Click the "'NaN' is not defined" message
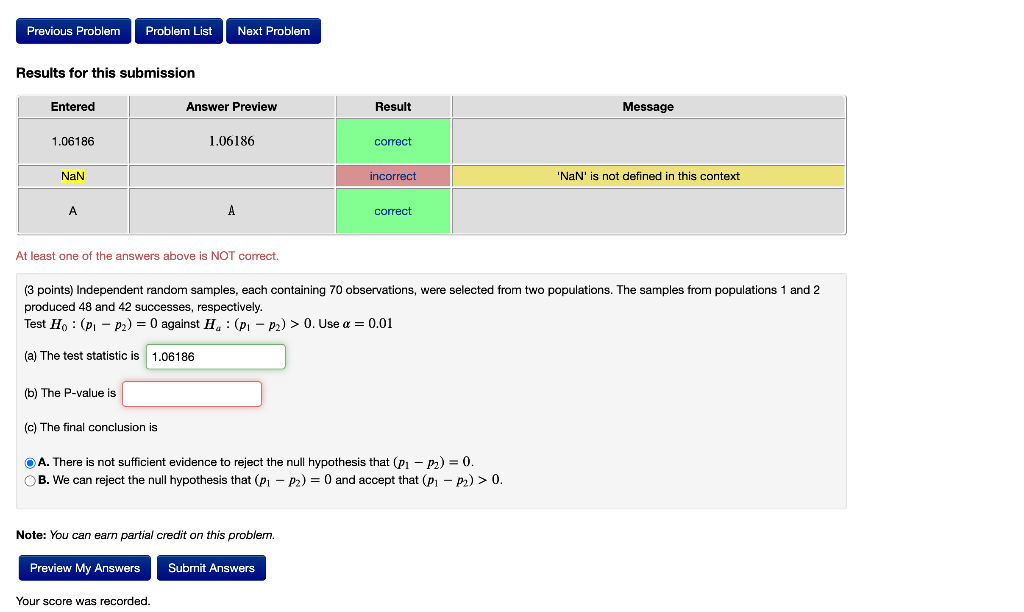Screen dimensions: 1024x612 pos(648,176)
